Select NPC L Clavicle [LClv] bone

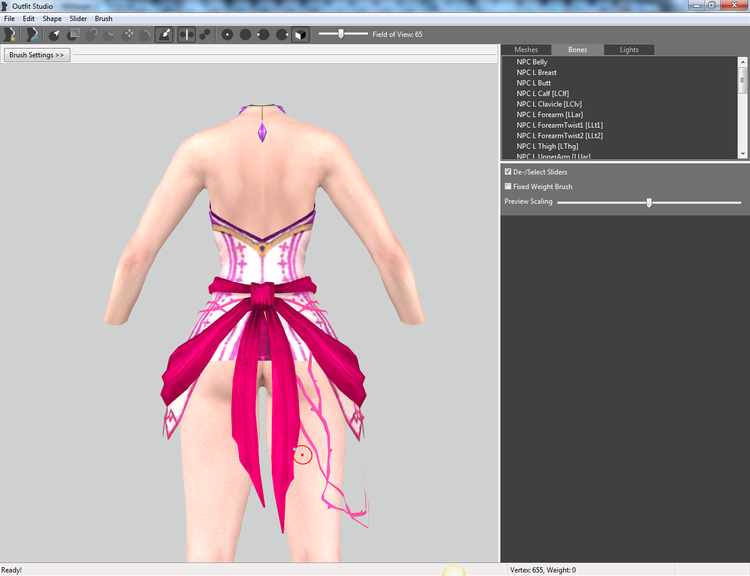[549, 104]
